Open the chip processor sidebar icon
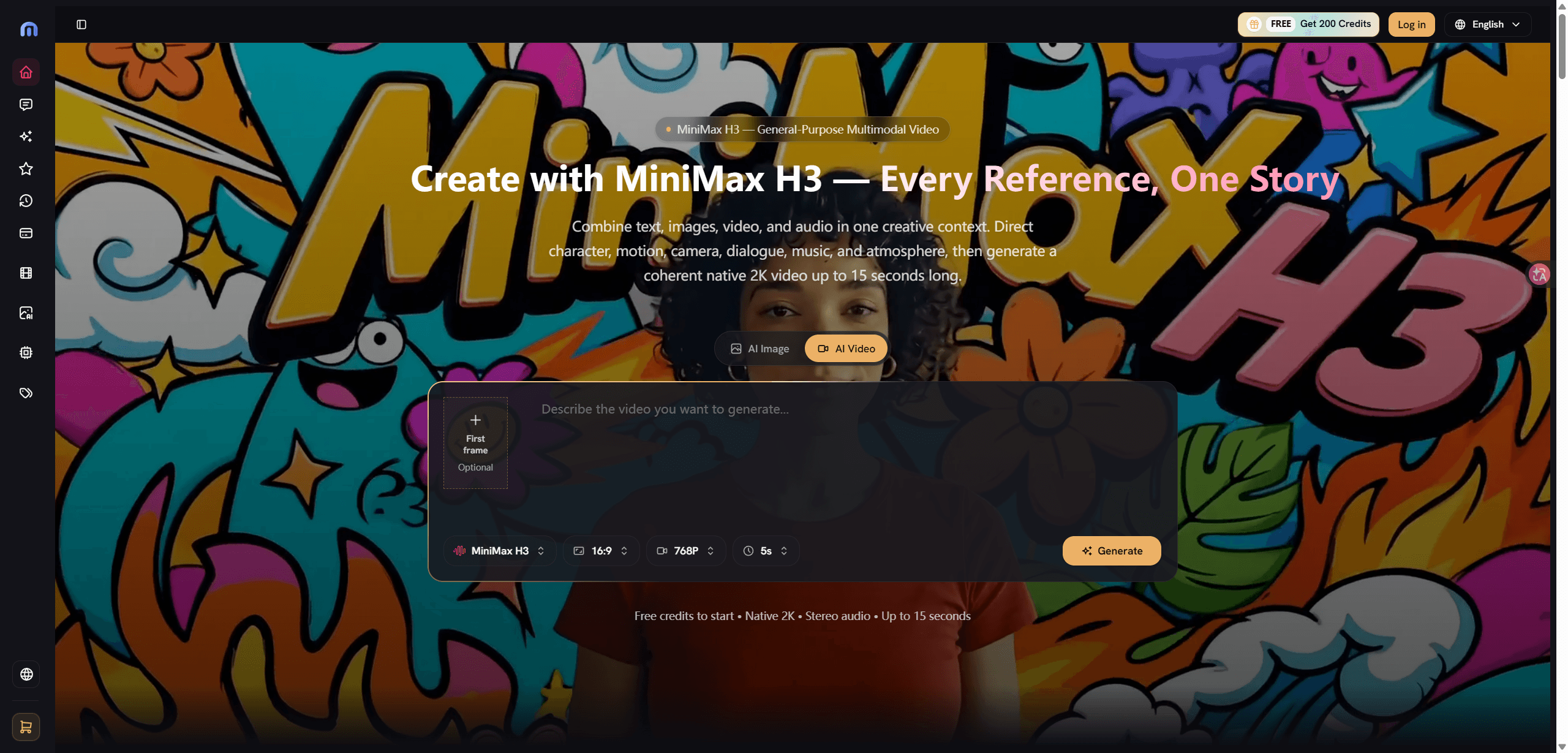The height and width of the screenshot is (753, 1568). 26,353
